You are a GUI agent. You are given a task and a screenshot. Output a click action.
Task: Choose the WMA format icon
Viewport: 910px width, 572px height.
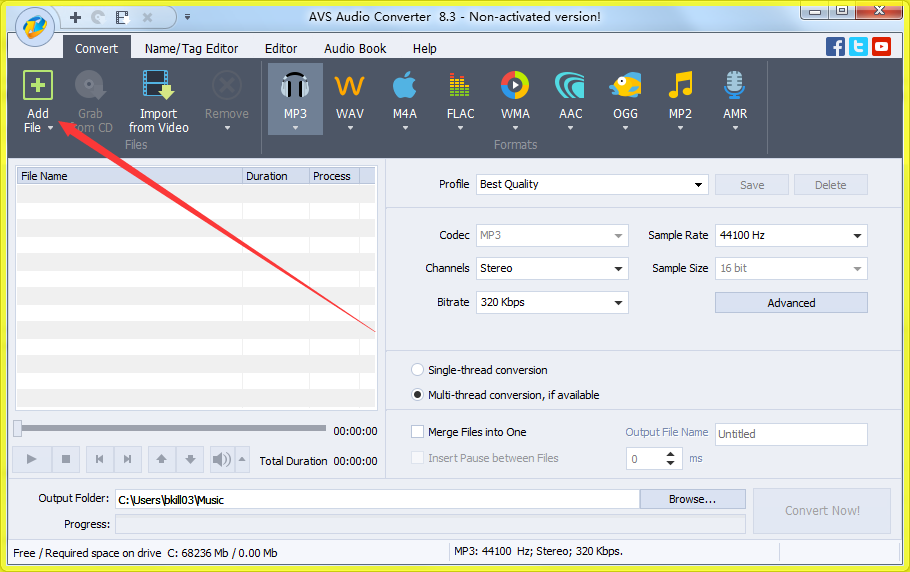coord(515,85)
